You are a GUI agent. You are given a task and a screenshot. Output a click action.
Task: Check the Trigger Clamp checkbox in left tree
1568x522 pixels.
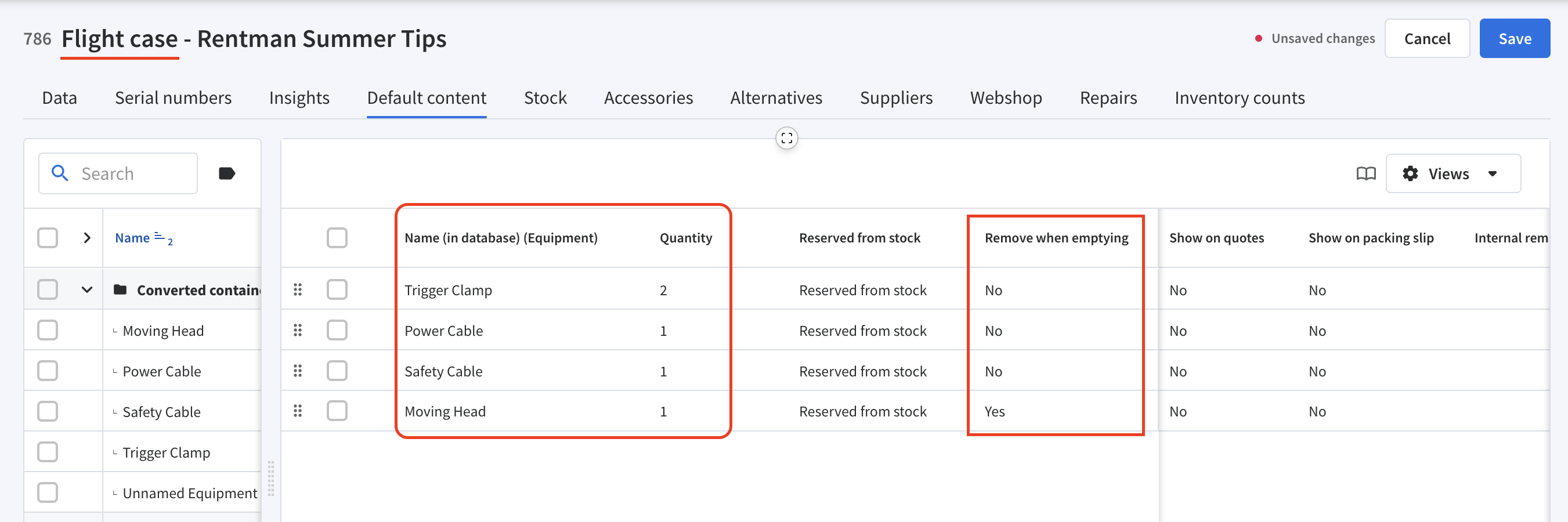(x=48, y=452)
